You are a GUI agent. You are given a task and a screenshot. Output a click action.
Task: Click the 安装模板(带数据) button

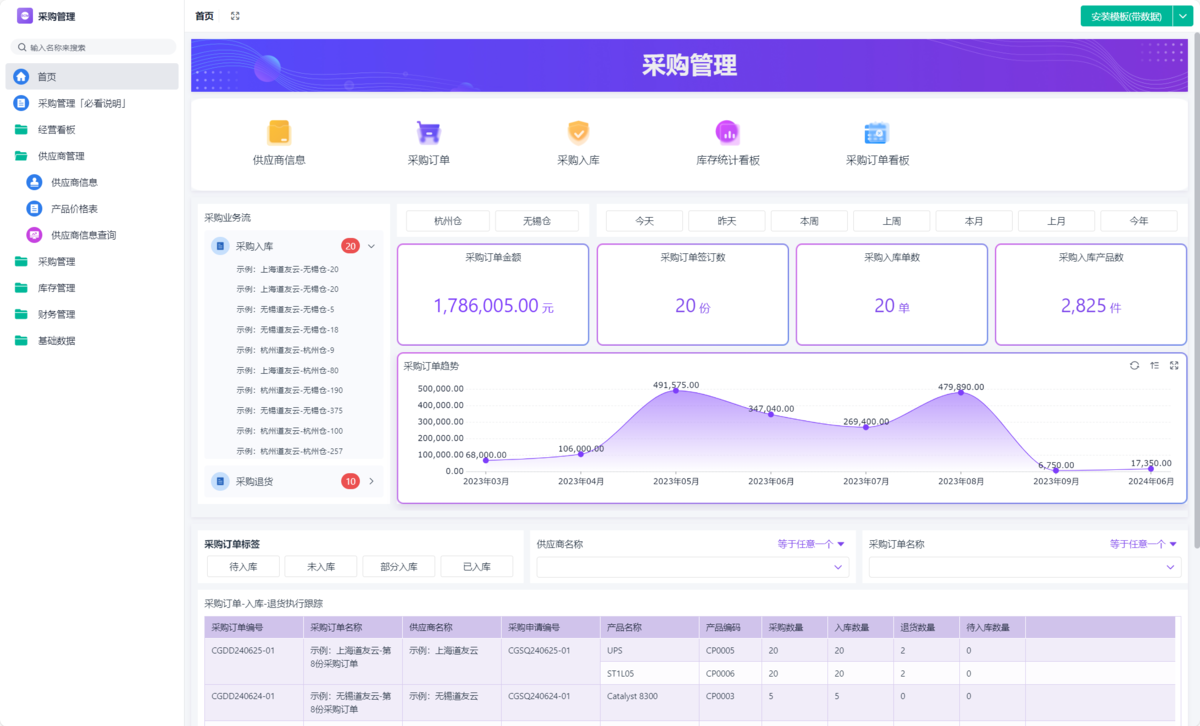(x=1126, y=16)
